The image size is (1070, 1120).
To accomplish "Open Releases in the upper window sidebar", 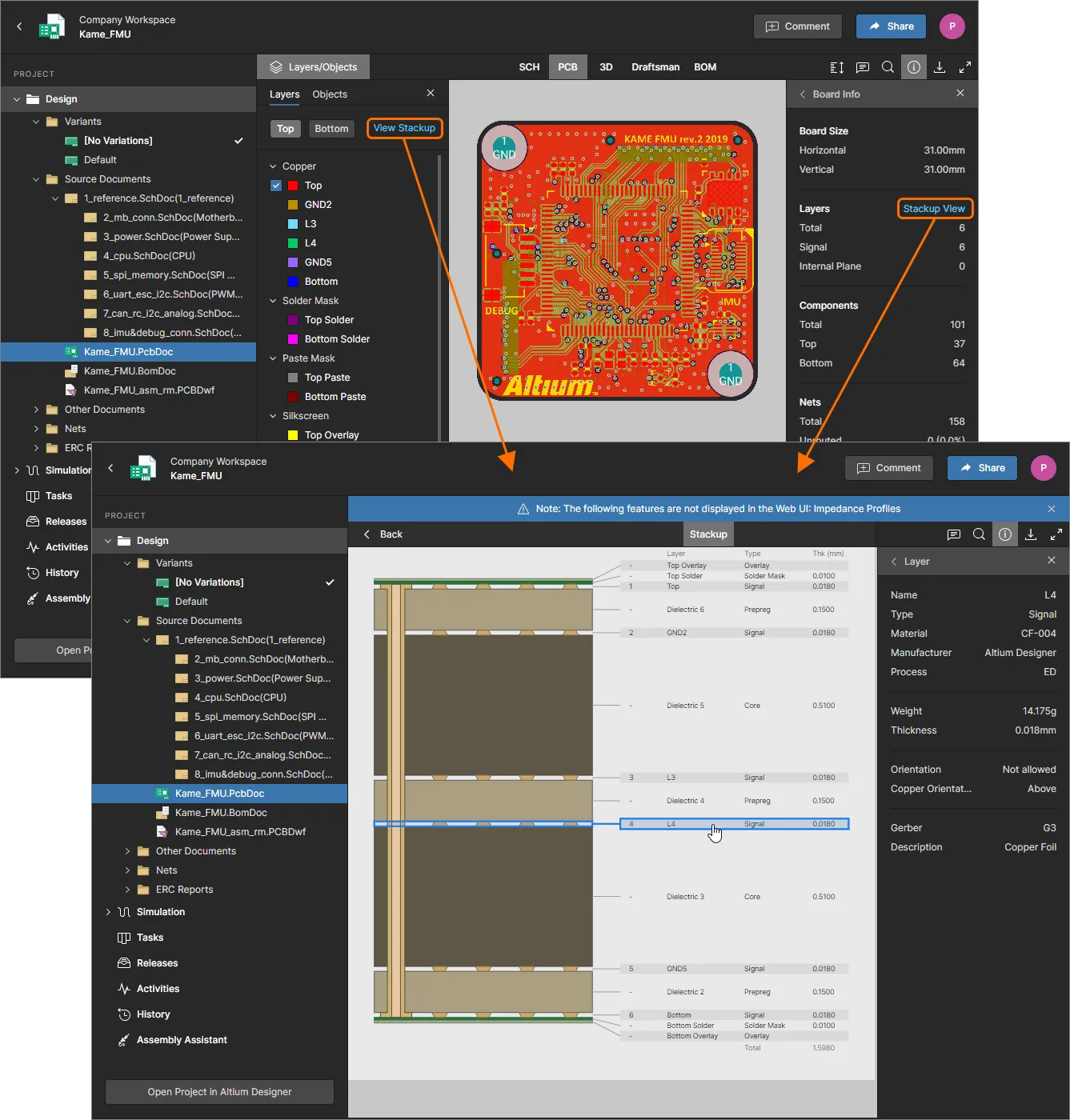I will (x=66, y=522).
